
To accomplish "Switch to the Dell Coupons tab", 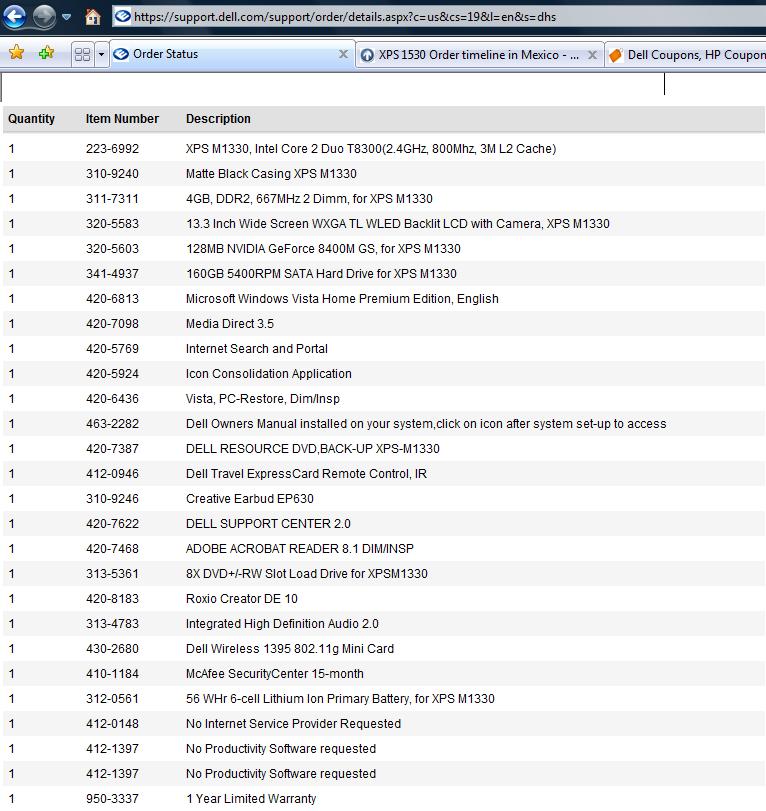I will point(685,55).
